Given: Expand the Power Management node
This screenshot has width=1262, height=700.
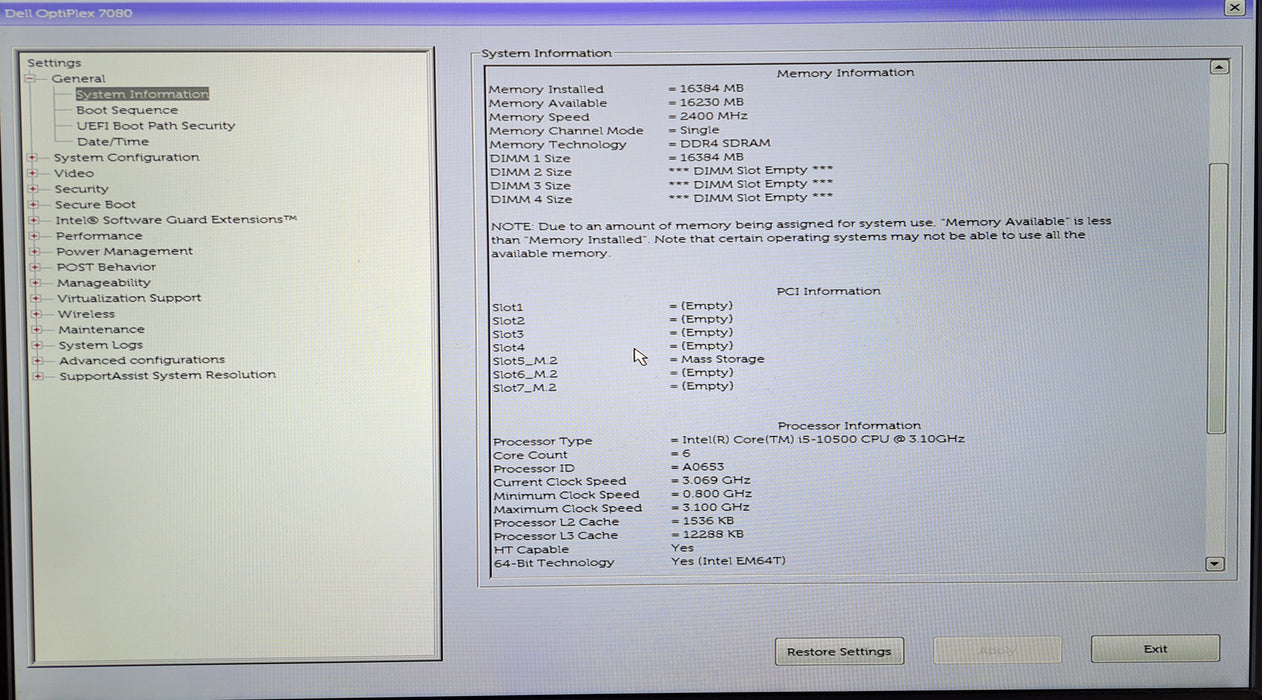Looking at the screenshot, I should 35,252.
